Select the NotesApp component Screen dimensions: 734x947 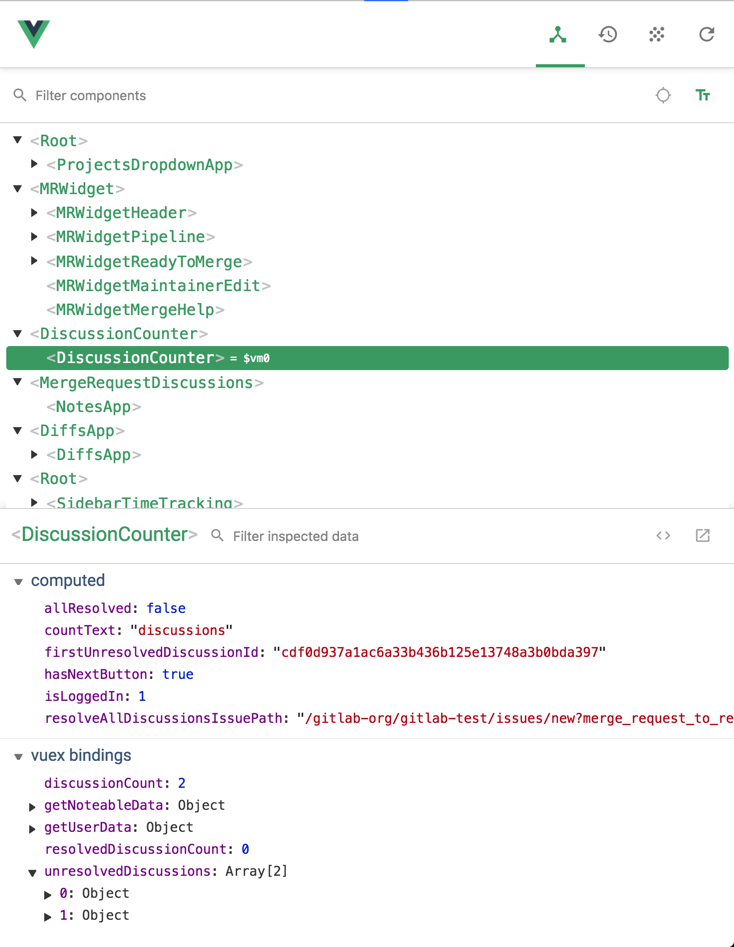(x=94, y=407)
